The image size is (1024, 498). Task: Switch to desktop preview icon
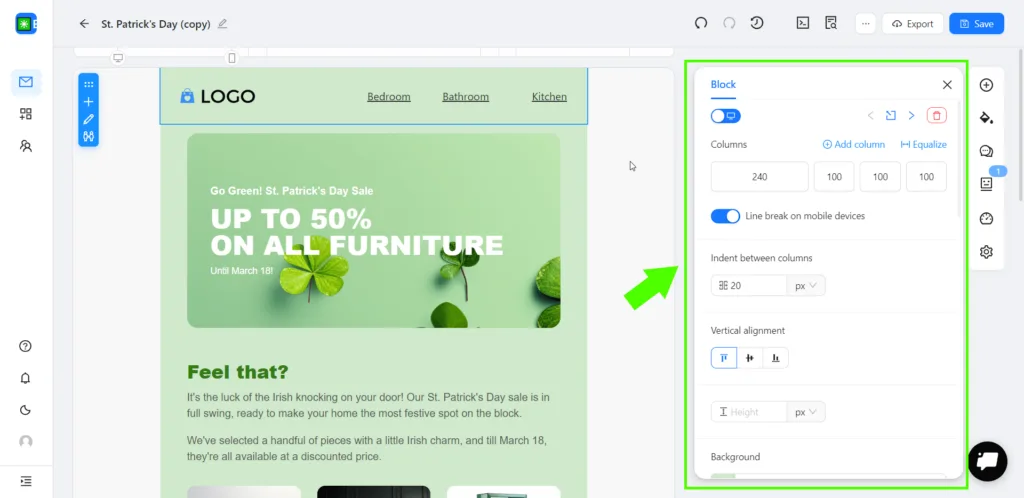tap(118, 57)
